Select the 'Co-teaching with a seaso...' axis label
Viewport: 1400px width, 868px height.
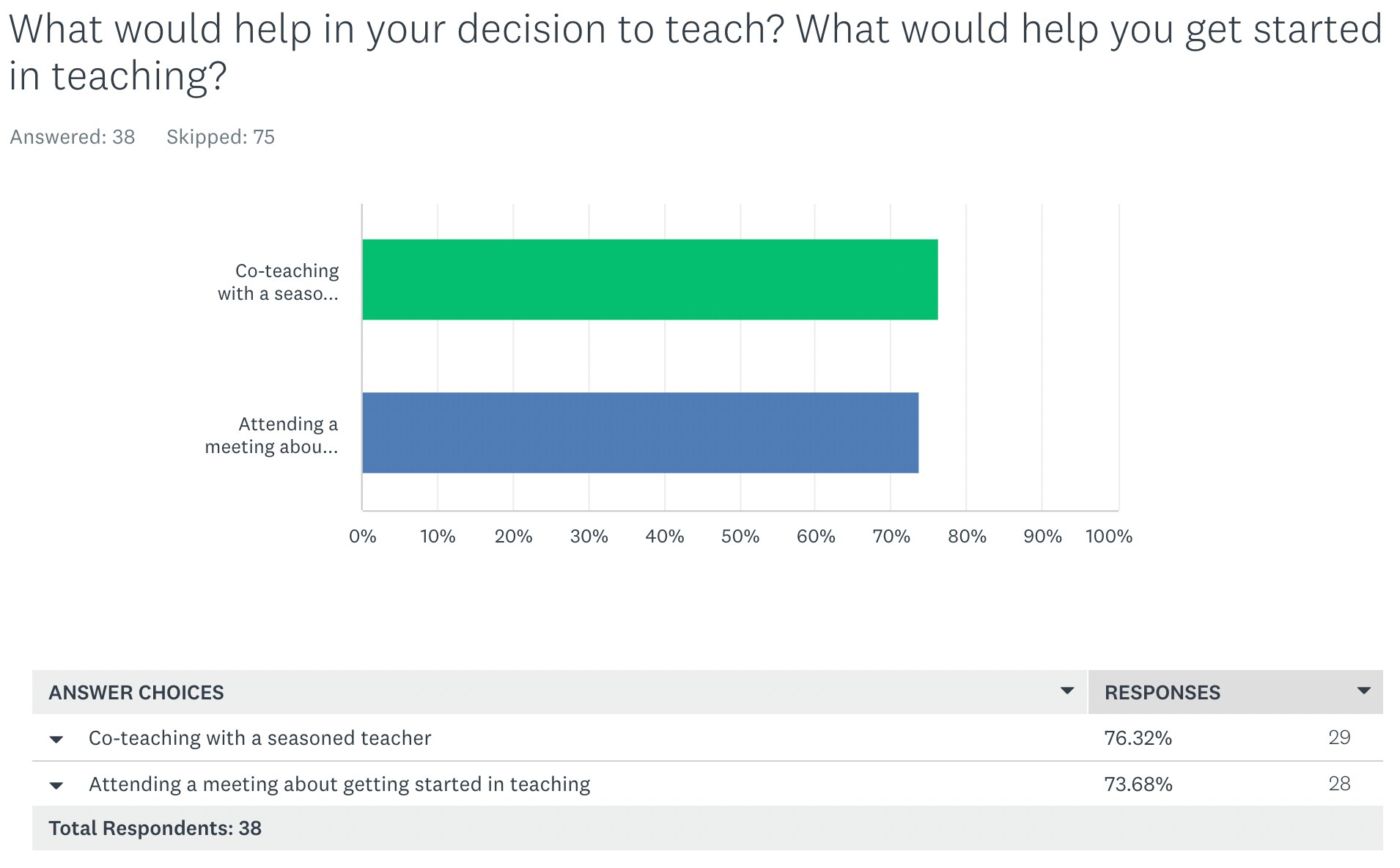tap(279, 282)
